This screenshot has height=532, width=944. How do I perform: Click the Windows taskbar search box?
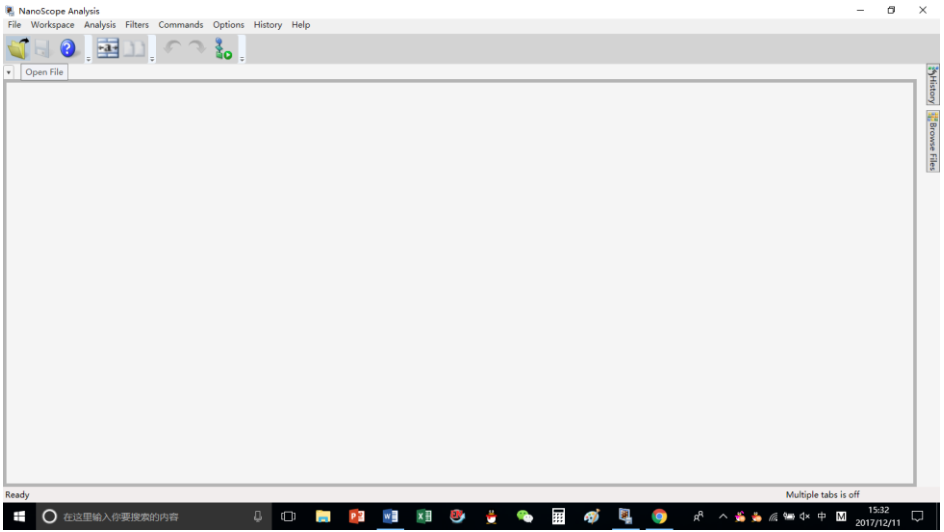pos(140,517)
